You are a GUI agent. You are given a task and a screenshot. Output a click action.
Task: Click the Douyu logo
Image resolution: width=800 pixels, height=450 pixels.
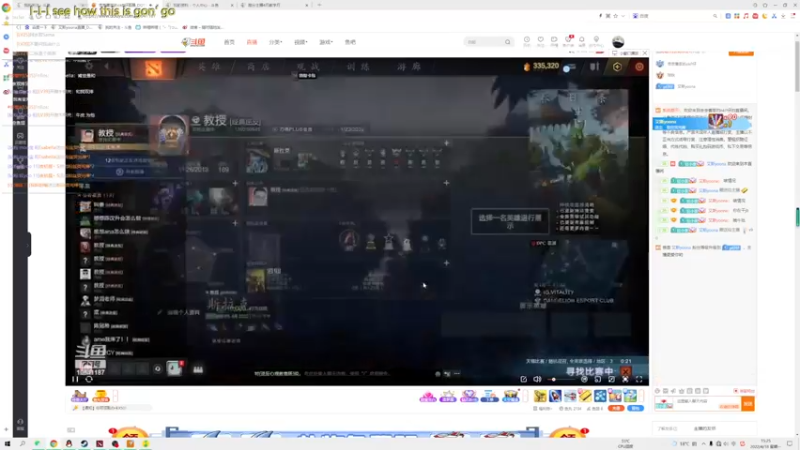[193, 42]
